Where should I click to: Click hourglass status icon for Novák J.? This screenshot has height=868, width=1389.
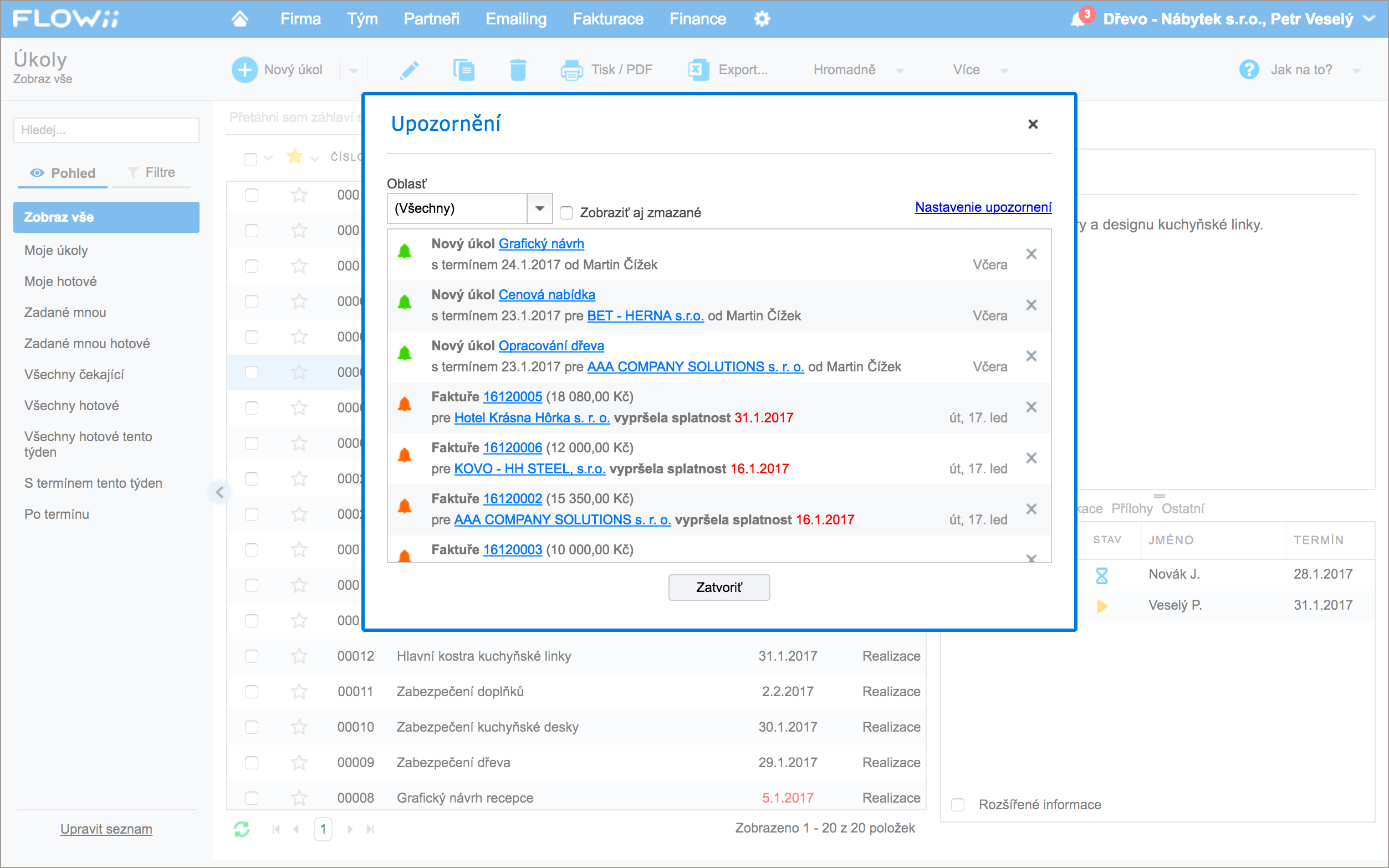[1101, 575]
